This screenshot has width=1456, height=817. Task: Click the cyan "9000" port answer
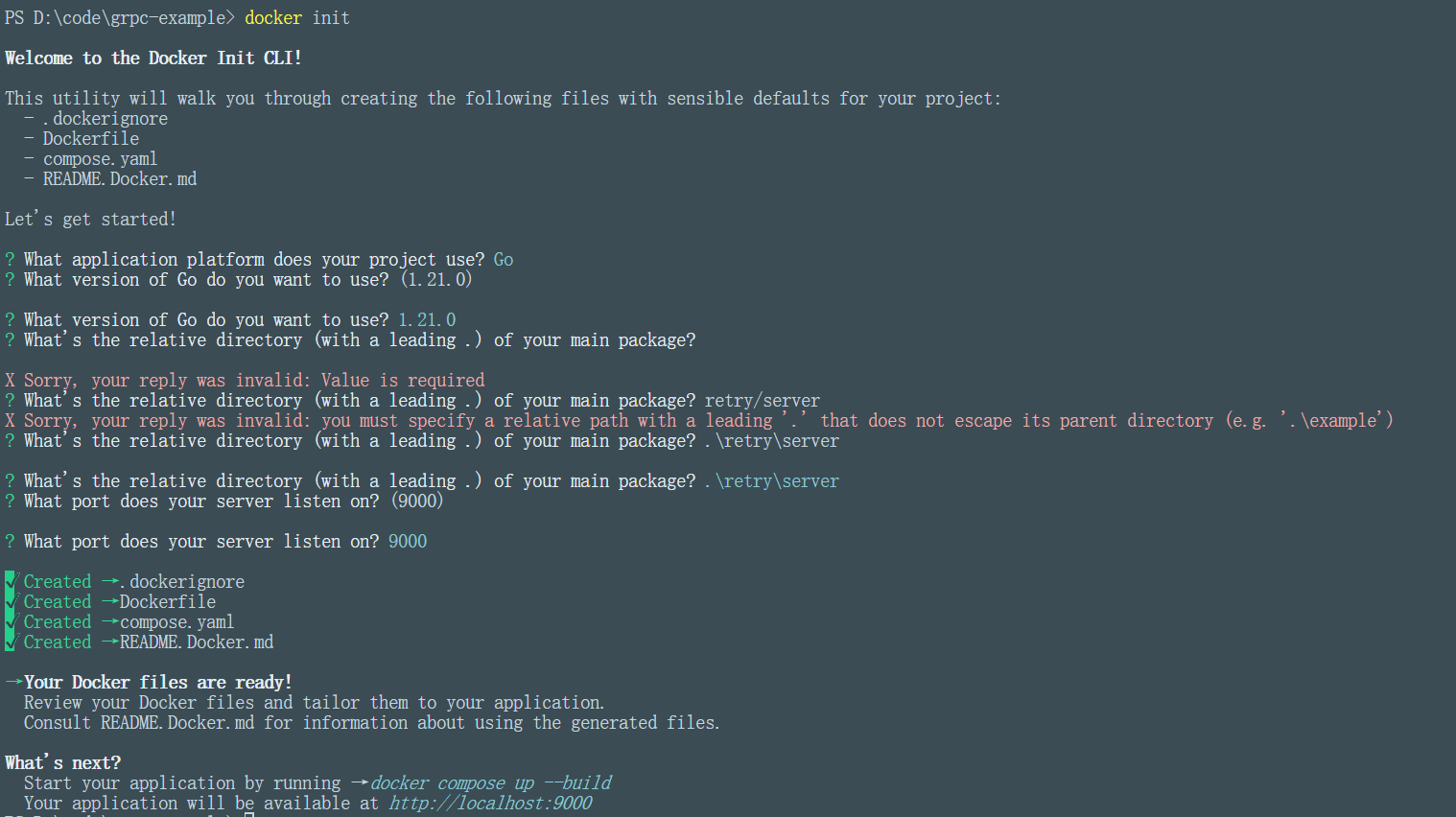(408, 542)
